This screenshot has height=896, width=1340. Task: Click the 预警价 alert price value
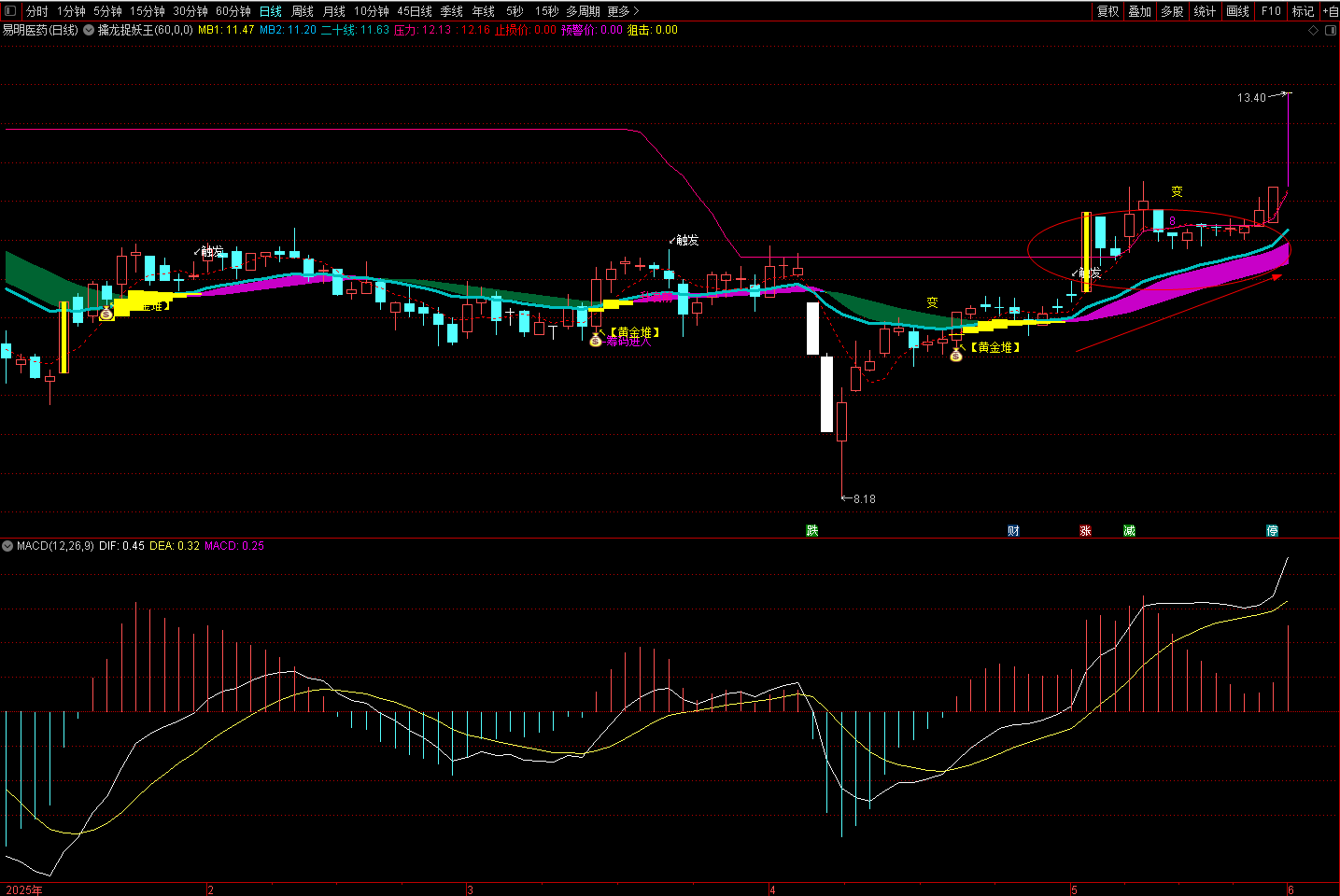click(591, 30)
